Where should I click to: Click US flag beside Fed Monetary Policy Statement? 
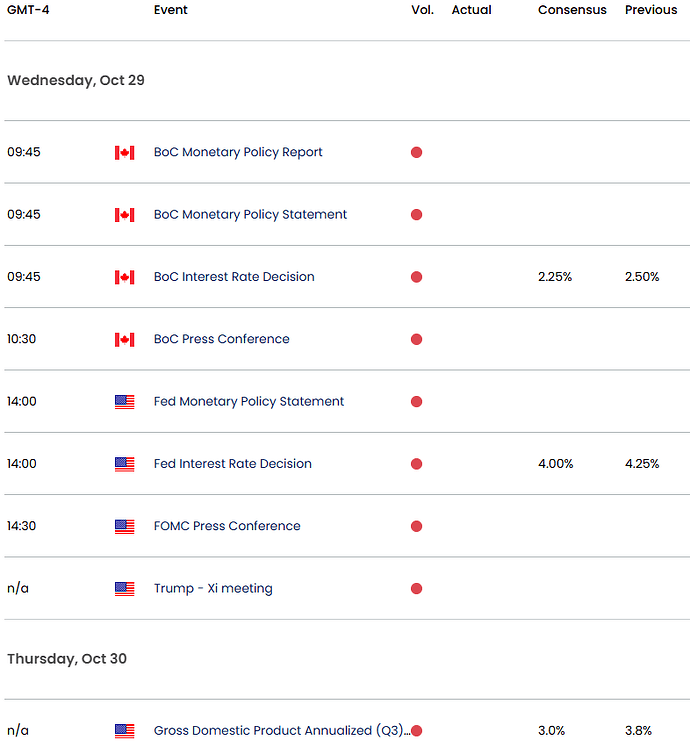coord(124,402)
